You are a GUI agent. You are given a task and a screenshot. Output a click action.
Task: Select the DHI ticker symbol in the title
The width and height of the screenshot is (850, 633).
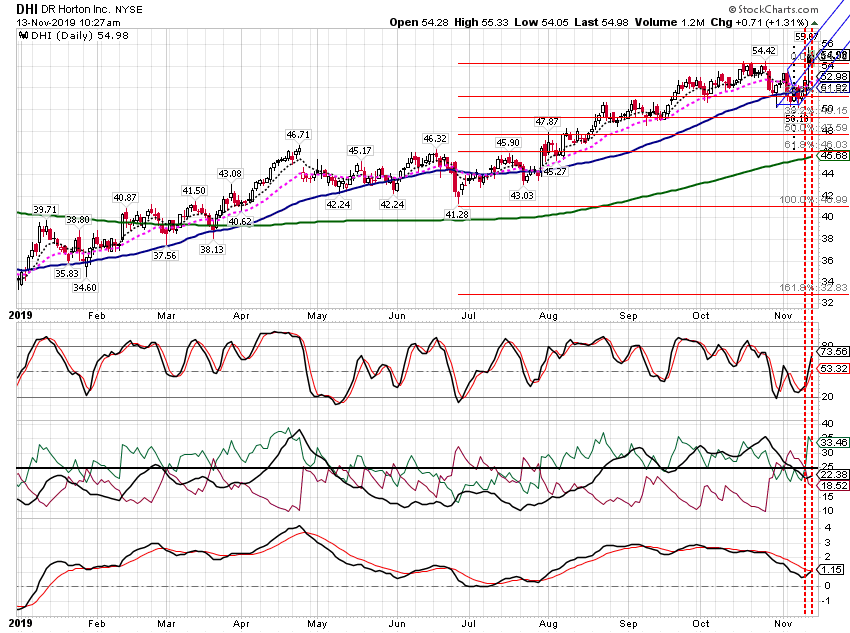27,9
